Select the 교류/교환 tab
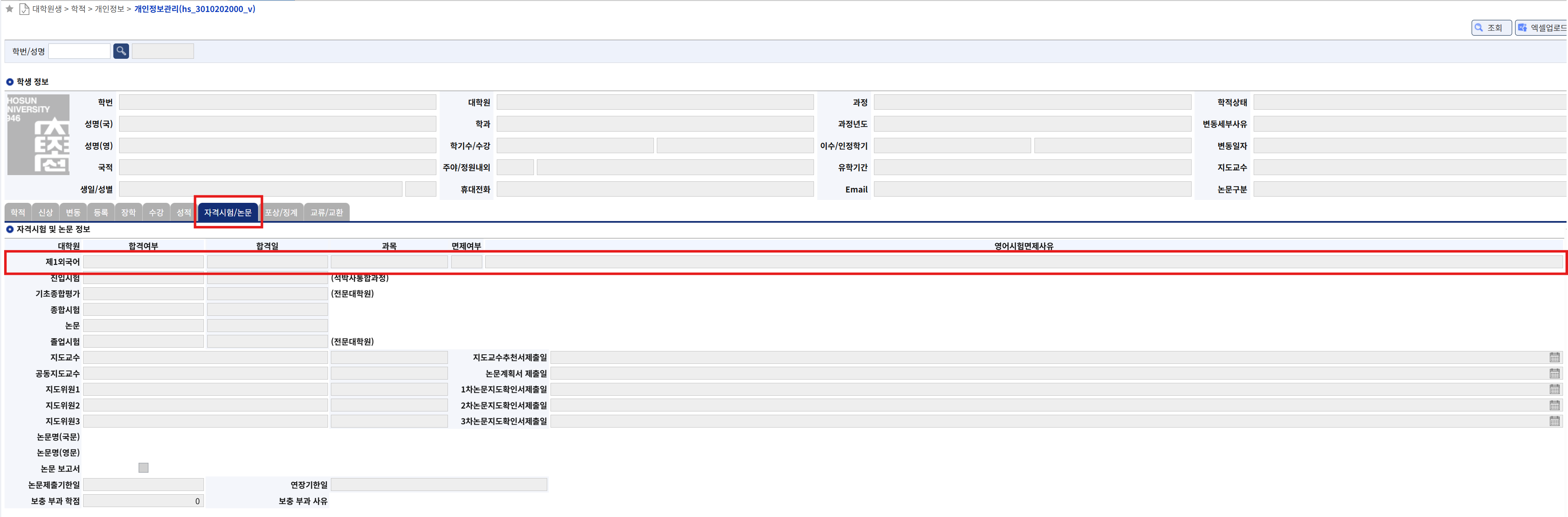Screen dimensions: 1568x517 (327, 212)
